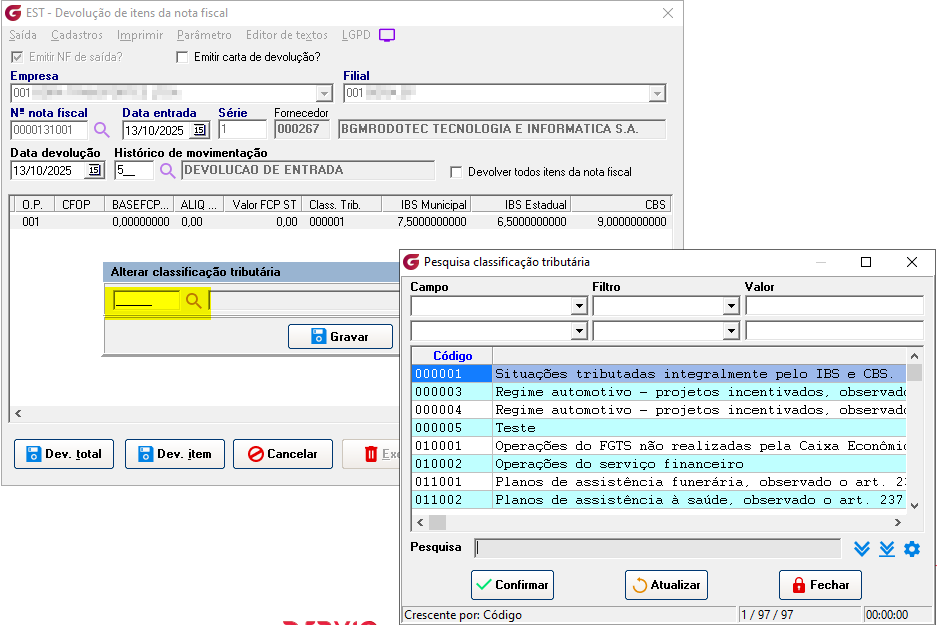Image resolution: width=937 pixels, height=625 pixels.
Task: Open the nota fiscal search magnifier
Action: (102, 130)
